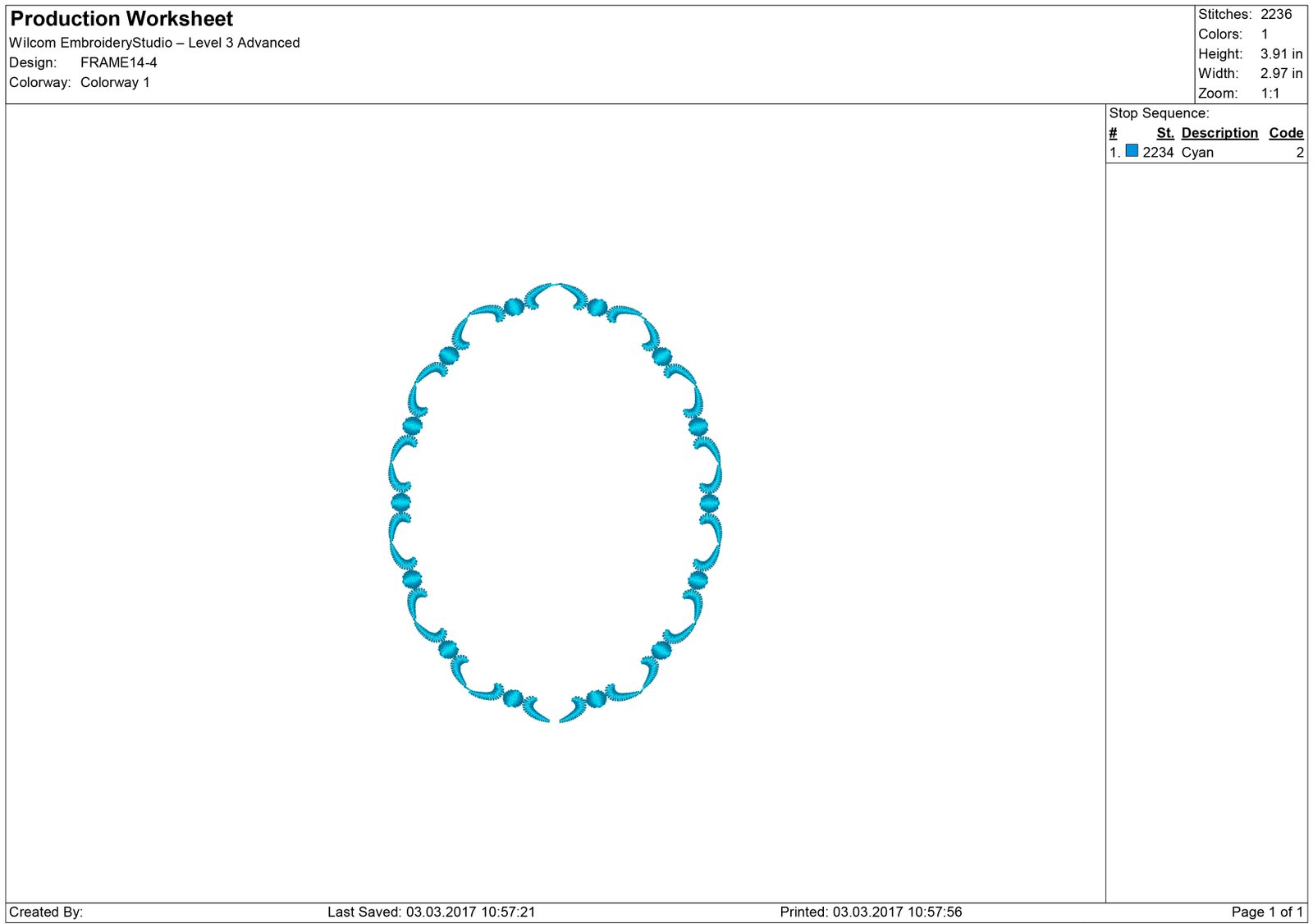Viewport: 1313px width, 924px height.
Task: Select the Cyan description in stop sequence
Action: click(1197, 153)
